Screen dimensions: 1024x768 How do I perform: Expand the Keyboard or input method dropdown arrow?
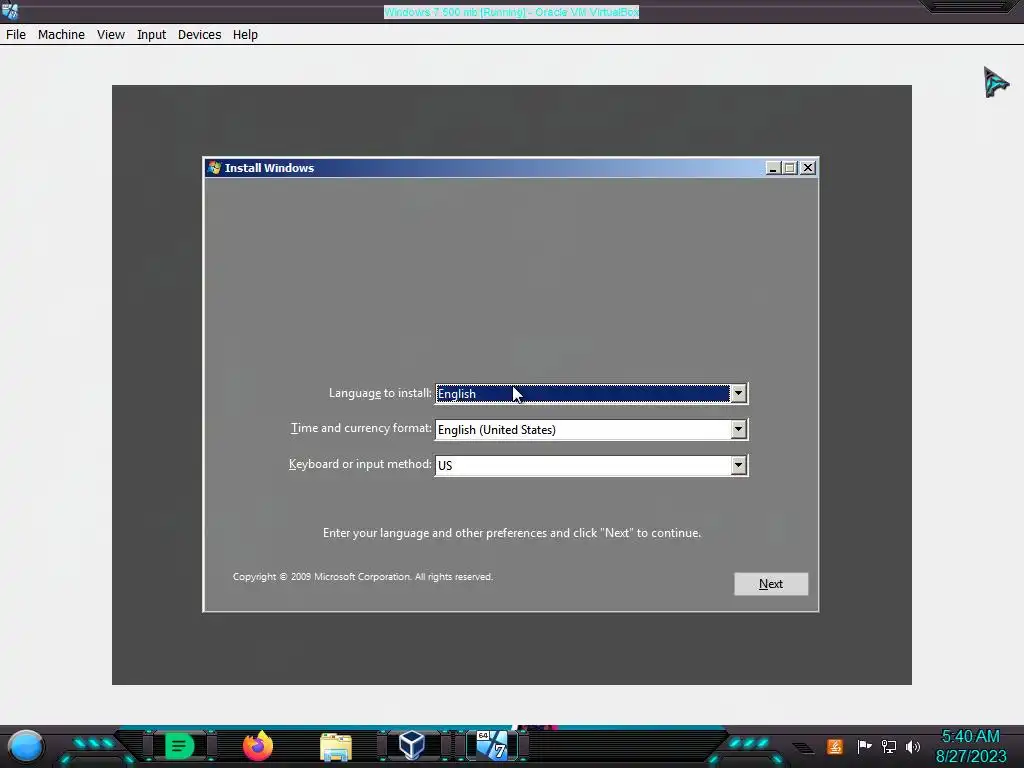click(738, 465)
